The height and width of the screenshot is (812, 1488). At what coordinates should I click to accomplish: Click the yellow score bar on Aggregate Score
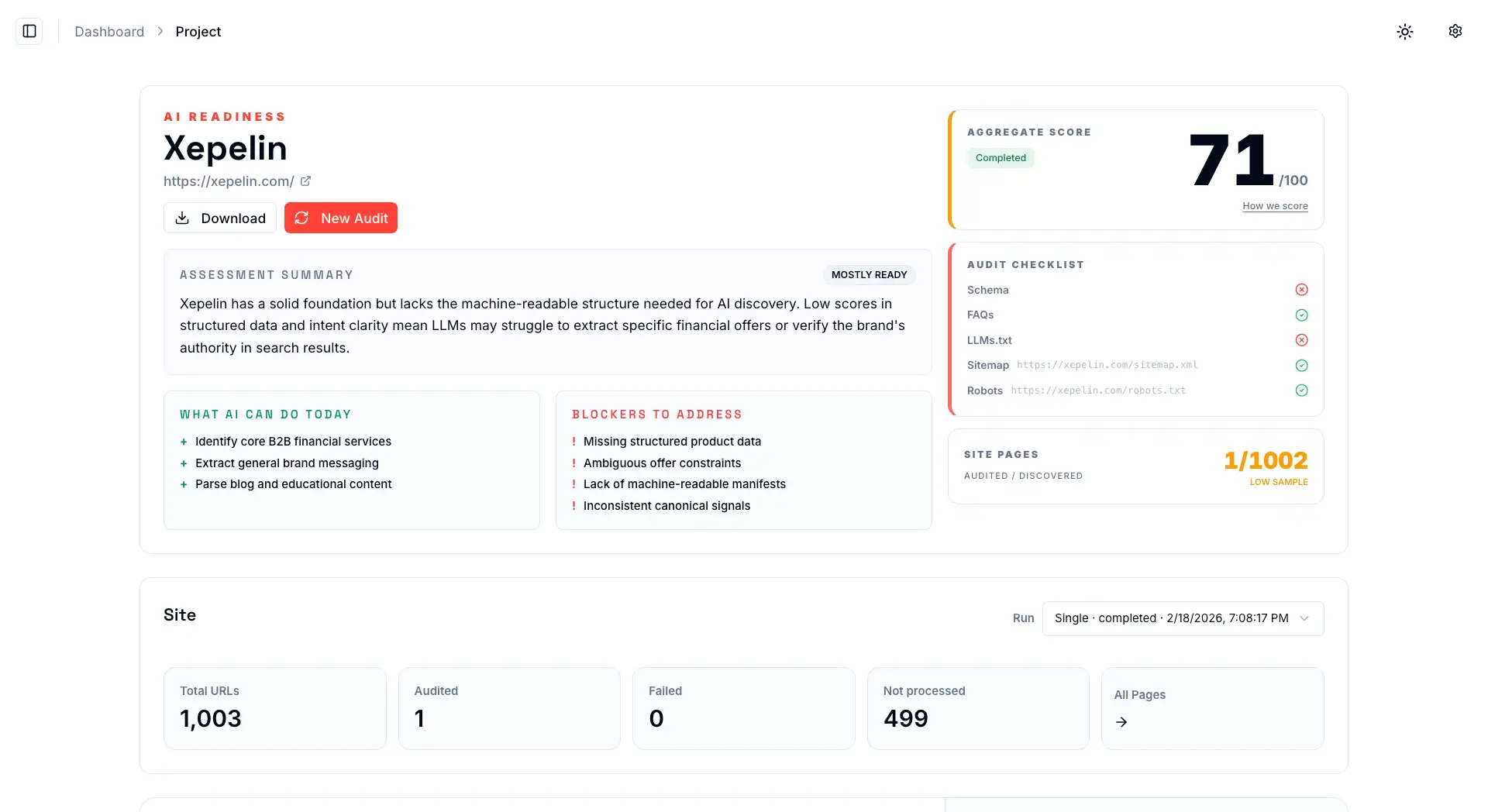(x=952, y=169)
